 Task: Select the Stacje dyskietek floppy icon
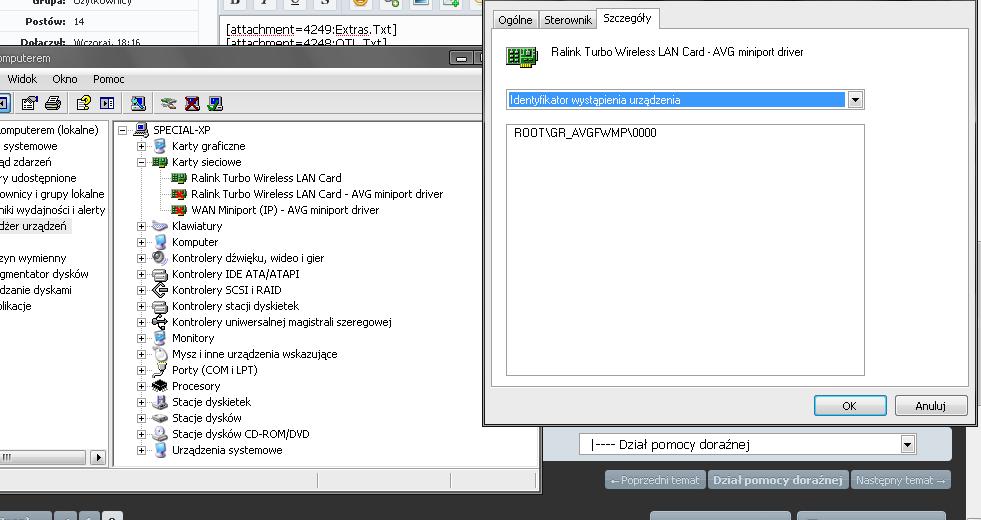(x=160, y=402)
